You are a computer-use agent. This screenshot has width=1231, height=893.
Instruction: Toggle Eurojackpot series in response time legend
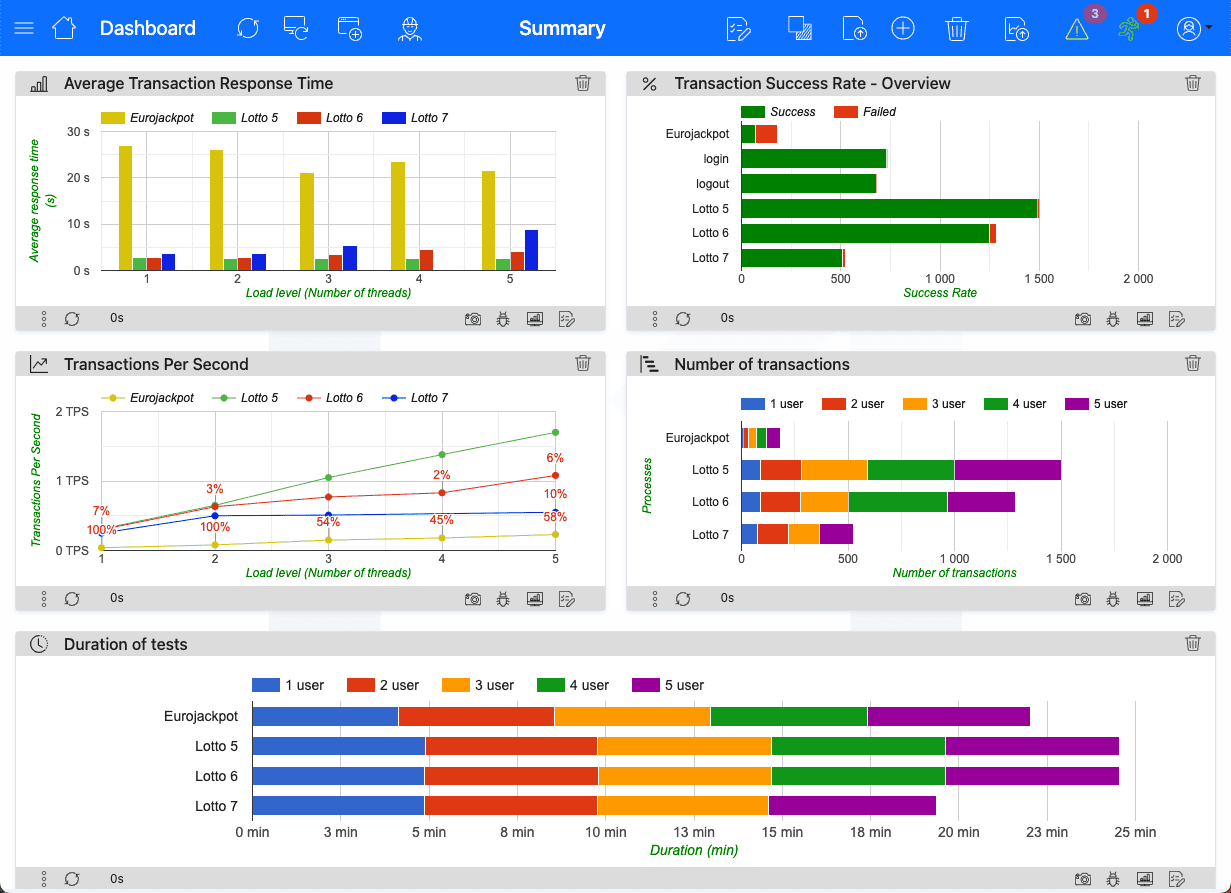pos(147,118)
